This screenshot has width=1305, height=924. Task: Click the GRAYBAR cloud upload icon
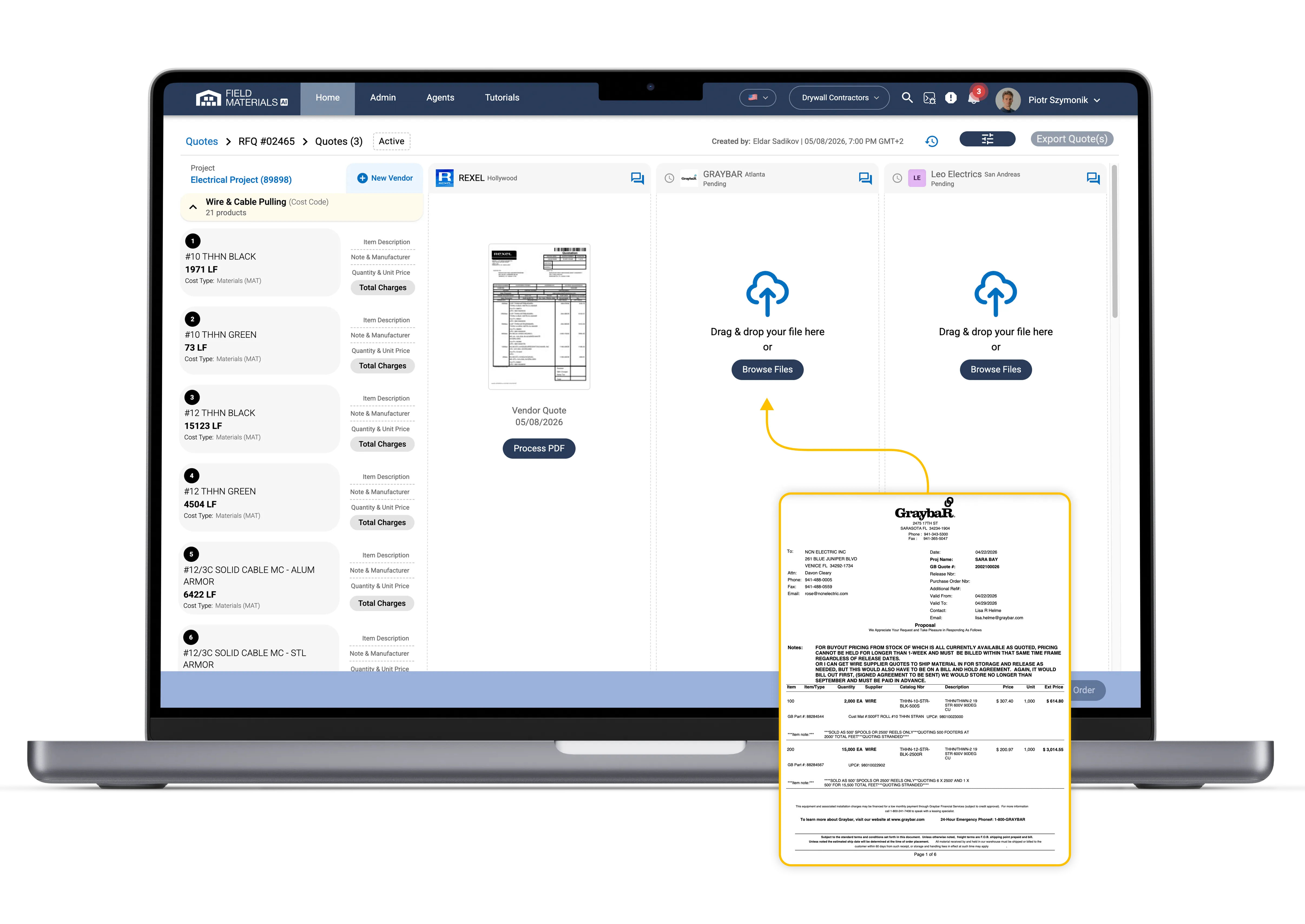click(767, 294)
